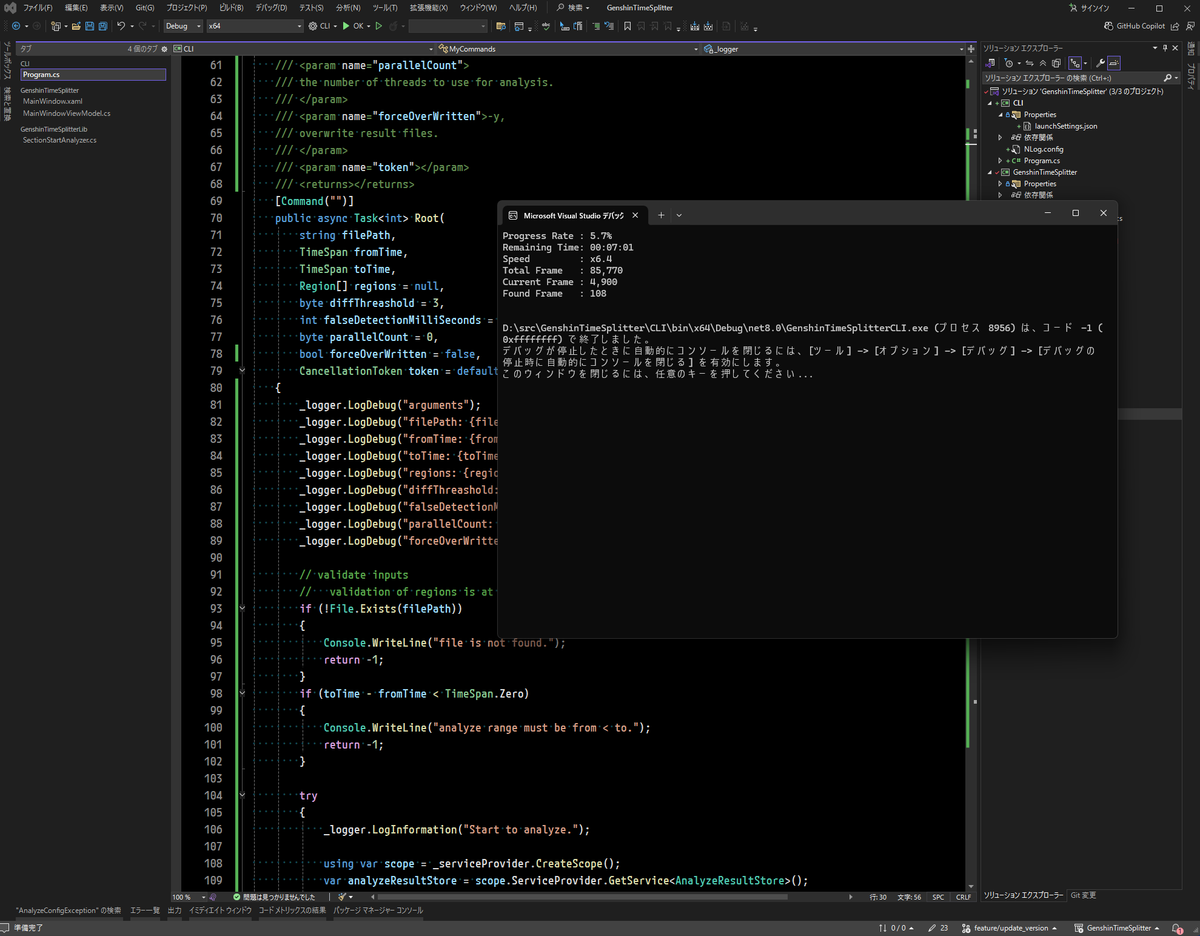1200x936 pixels.
Task: Open the Git(G) menu
Action: pyautogui.click(x=144, y=7)
